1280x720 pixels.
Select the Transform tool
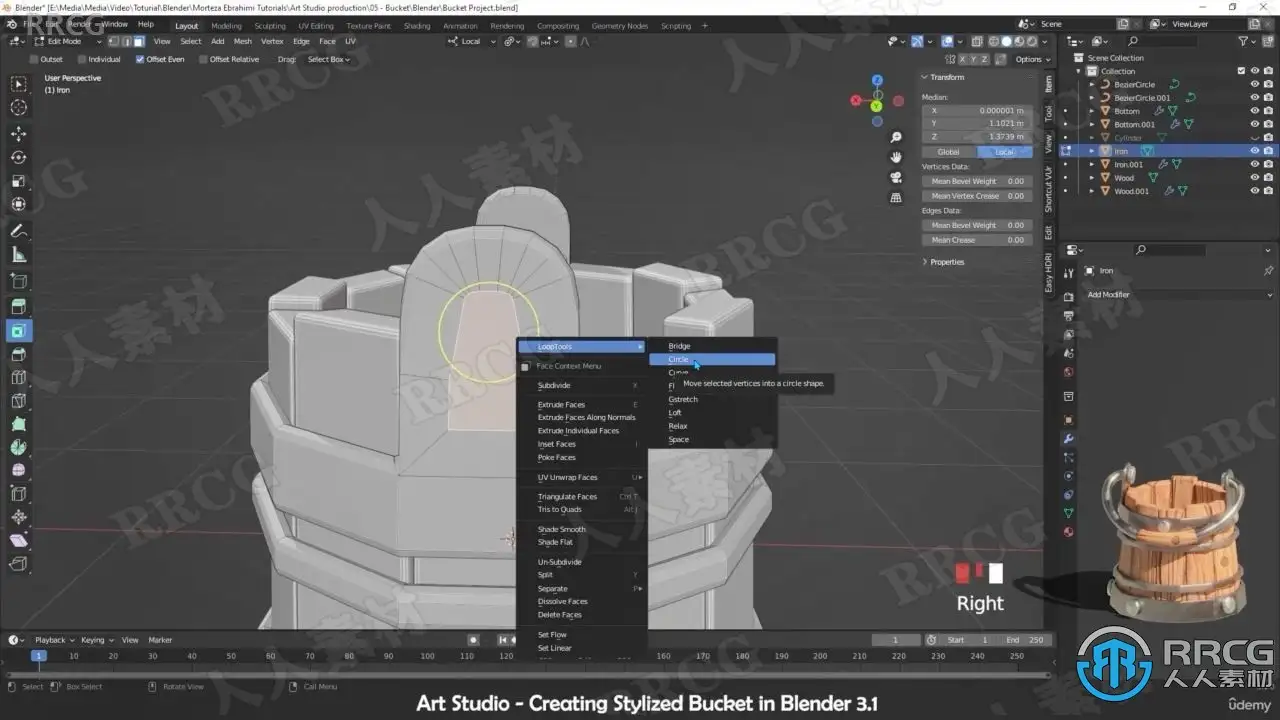pyautogui.click(x=18, y=204)
